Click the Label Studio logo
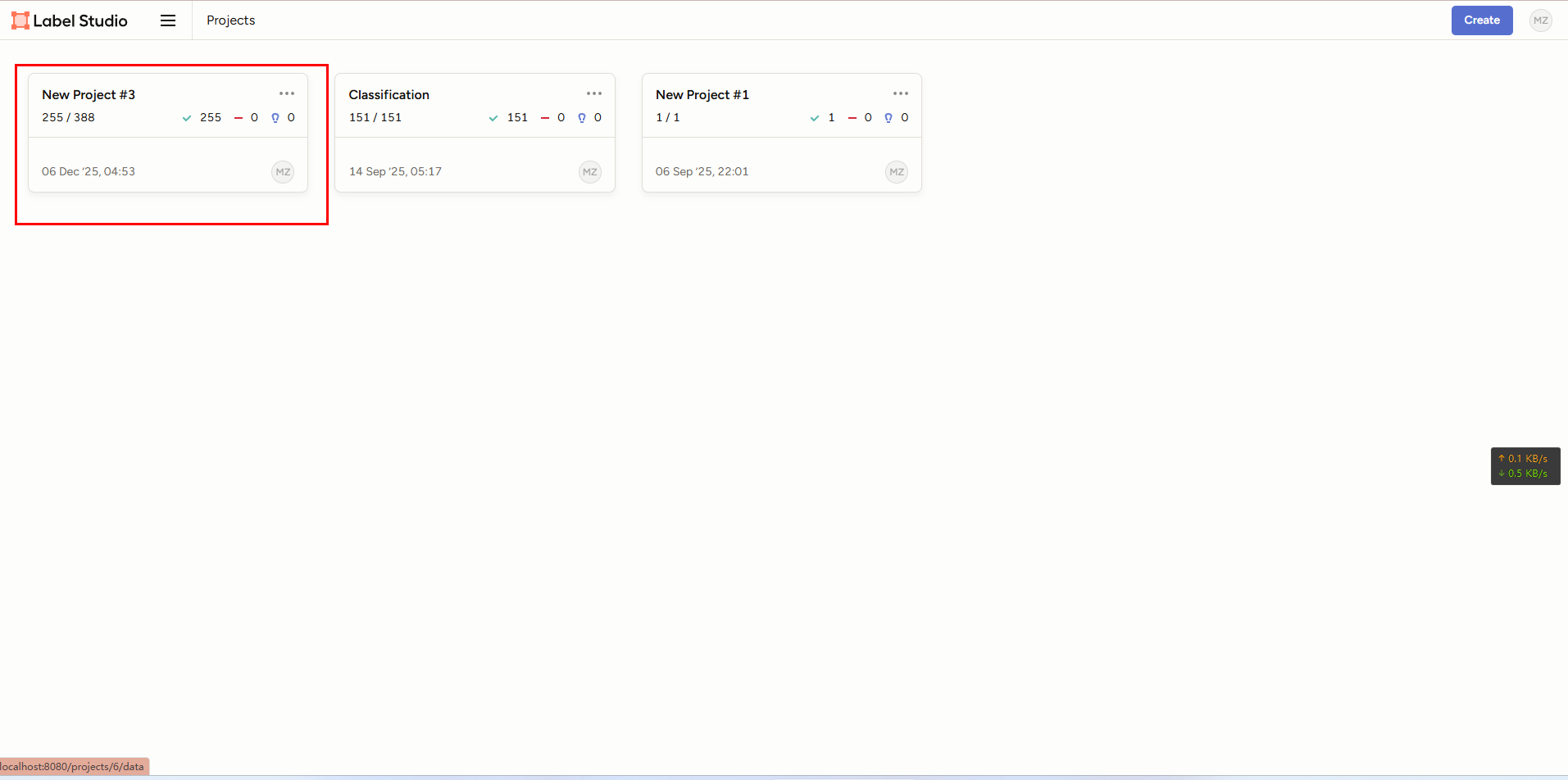This screenshot has height=780, width=1568. (x=70, y=20)
